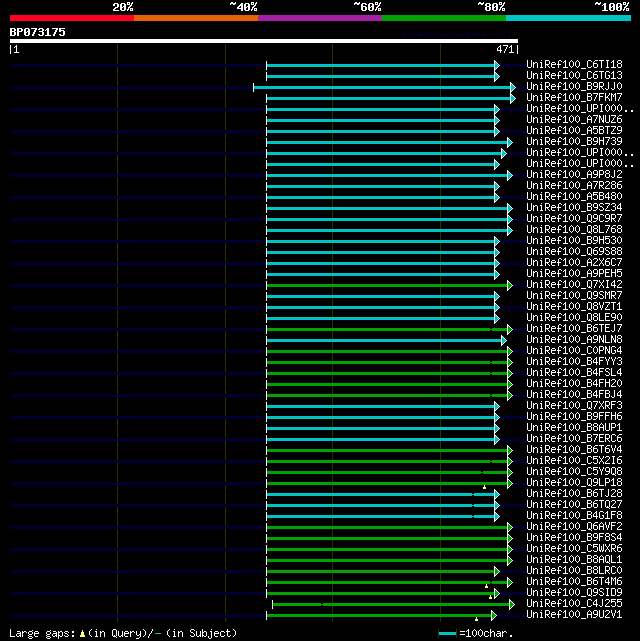Screen dimensions: 640x641
Task: Select the UniRef100_B8AQL1 label
Action: click(x=574, y=560)
